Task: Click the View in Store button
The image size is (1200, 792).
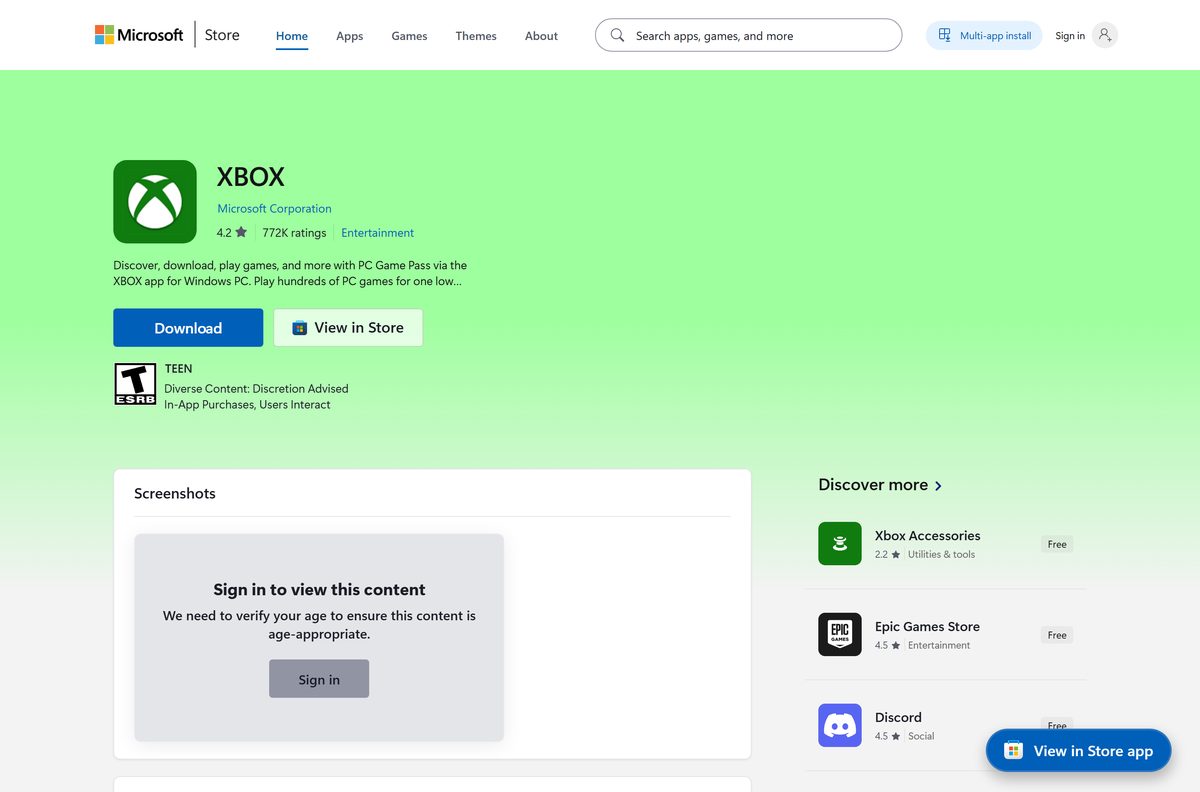Action: [x=348, y=328]
